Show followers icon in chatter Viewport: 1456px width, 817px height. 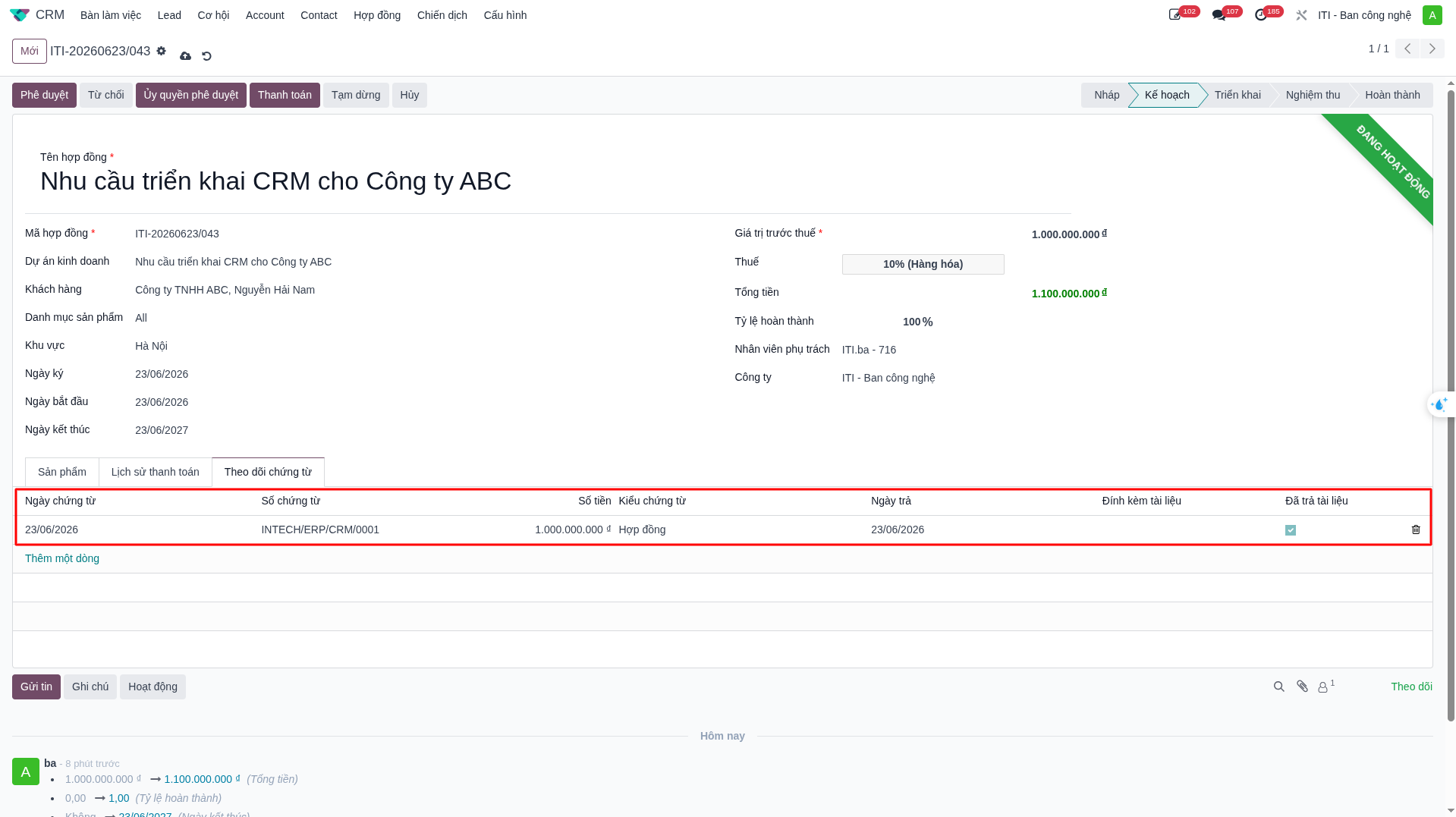[1326, 687]
